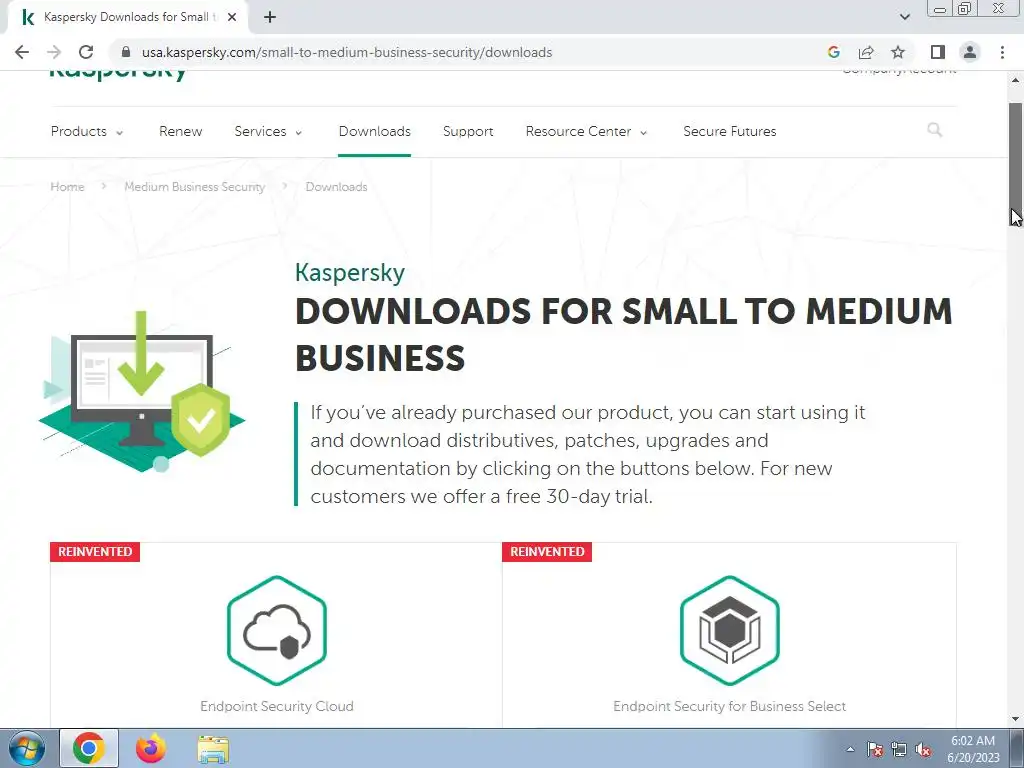Launch Firefox from the taskbar
1024x768 pixels.
point(151,748)
